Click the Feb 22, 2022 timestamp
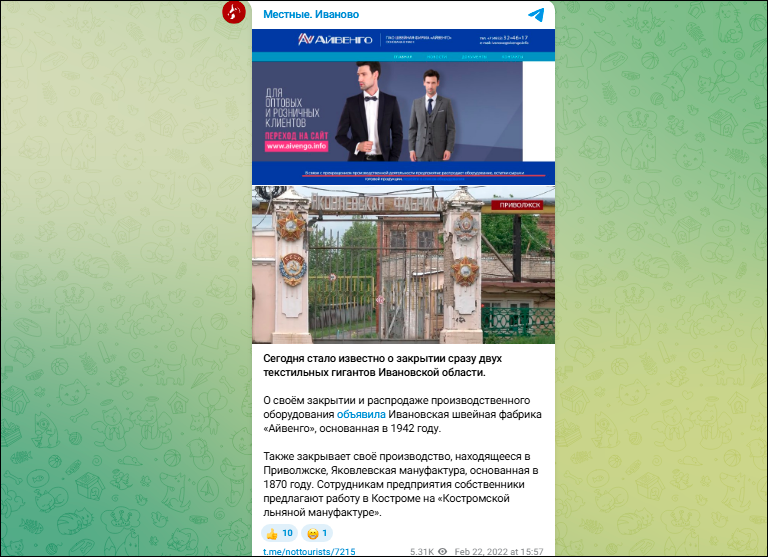768x557 pixels. click(499, 551)
